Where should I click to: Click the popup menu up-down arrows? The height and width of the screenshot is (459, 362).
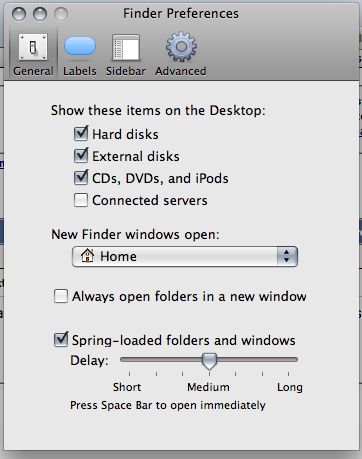coord(287,256)
